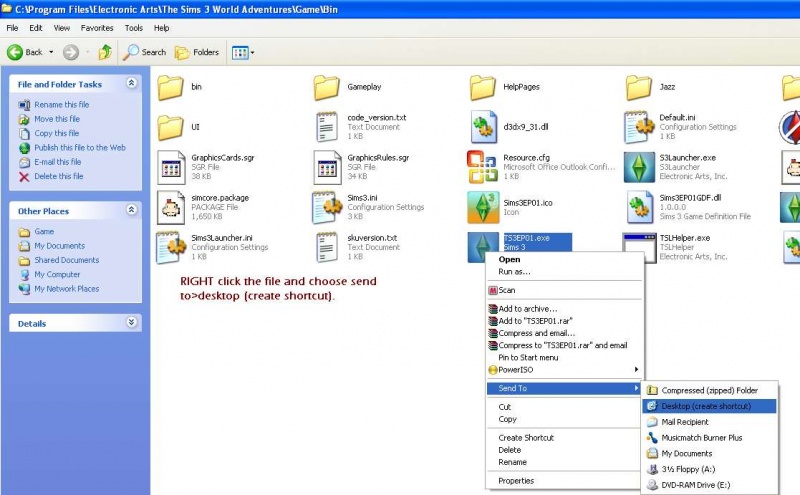Screen dimensions: 800x495
Task: Select the skuversion.txt file icon
Action: click(x=327, y=248)
